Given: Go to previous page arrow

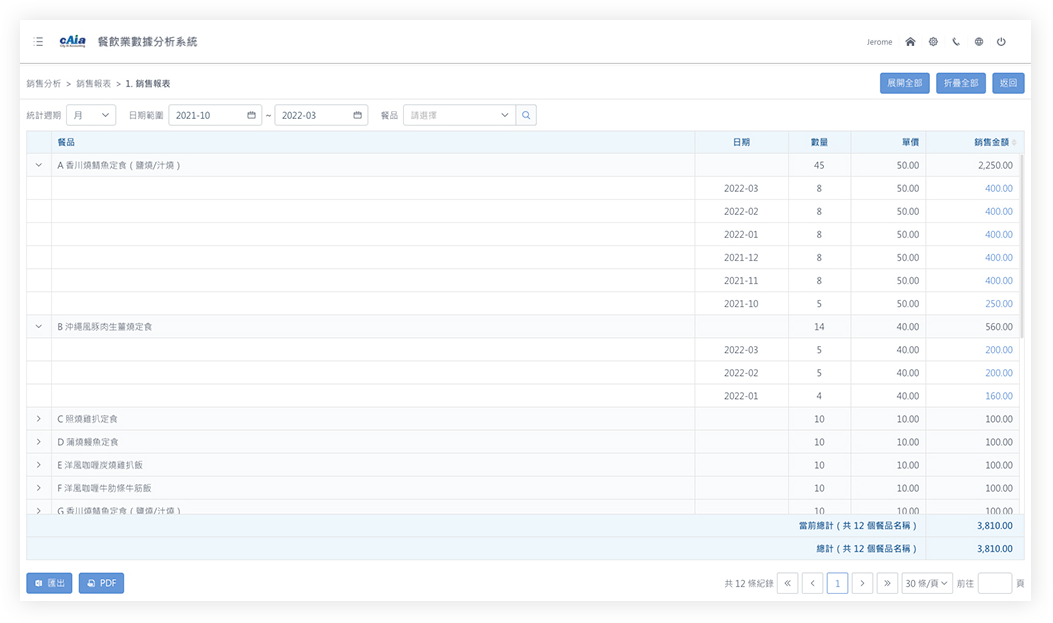Looking at the screenshot, I should 813,583.
